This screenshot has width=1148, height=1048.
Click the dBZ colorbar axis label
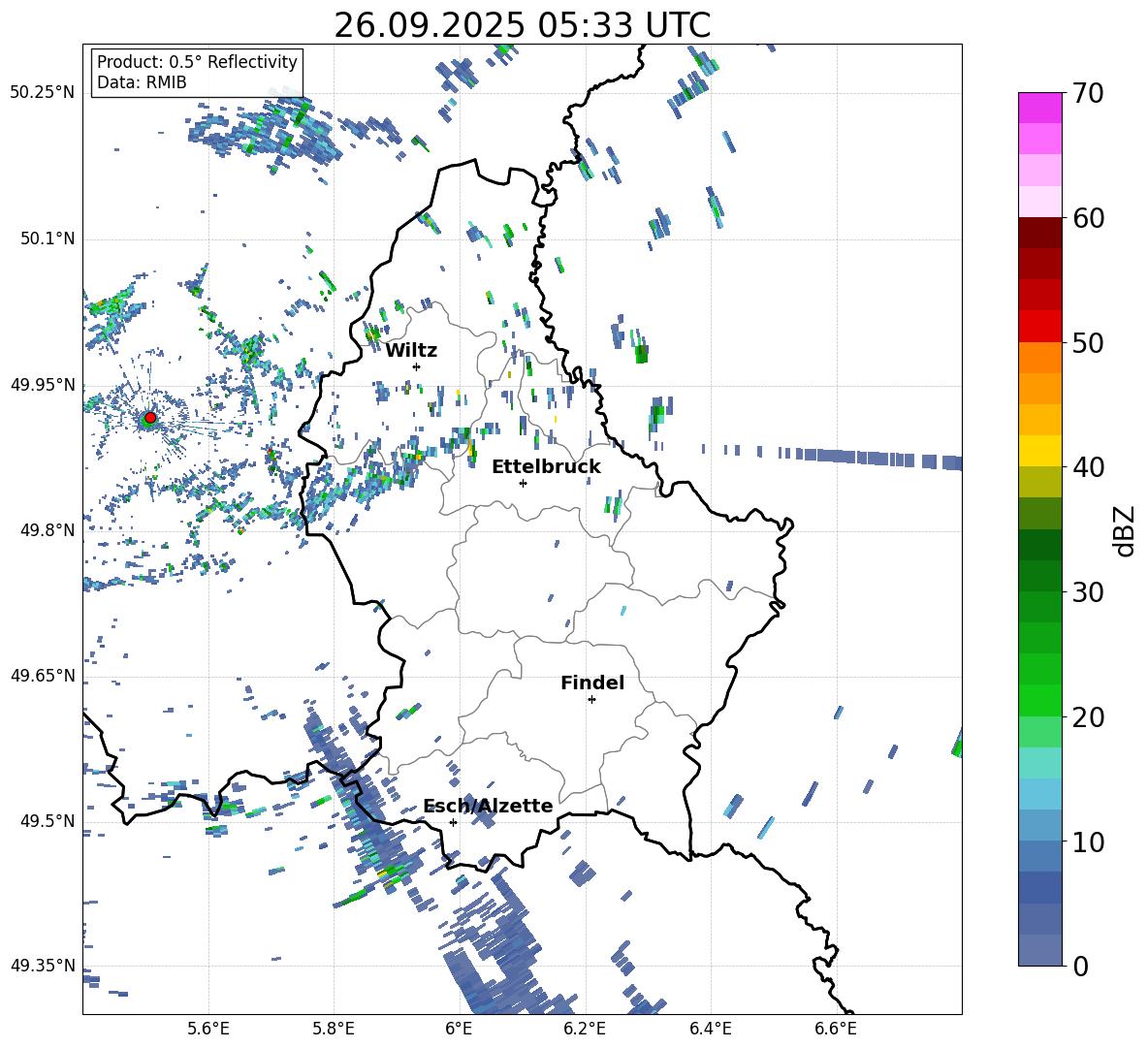pyautogui.click(x=1126, y=530)
